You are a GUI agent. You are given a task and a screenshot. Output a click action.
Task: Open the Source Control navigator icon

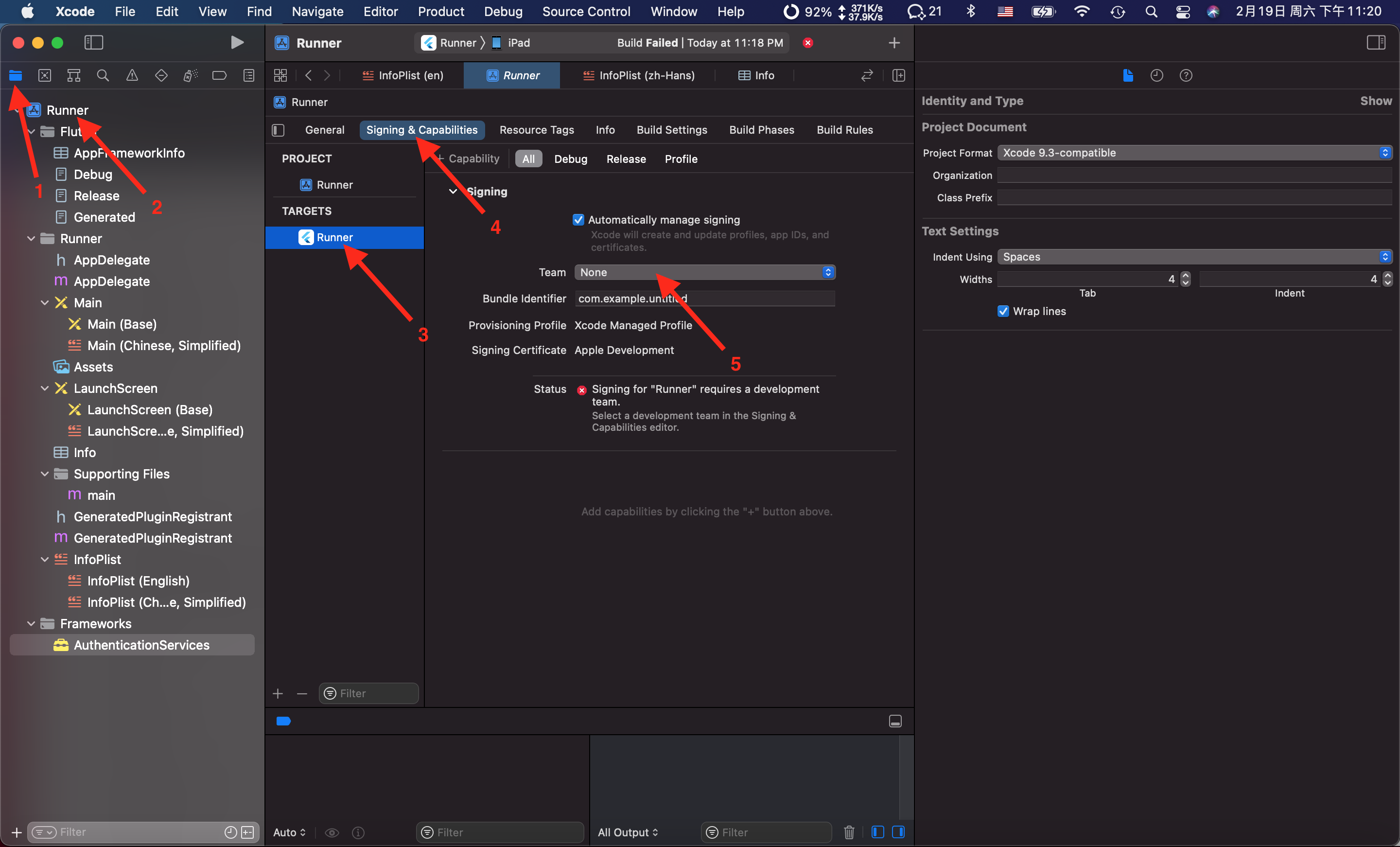pyautogui.click(x=44, y=75)
